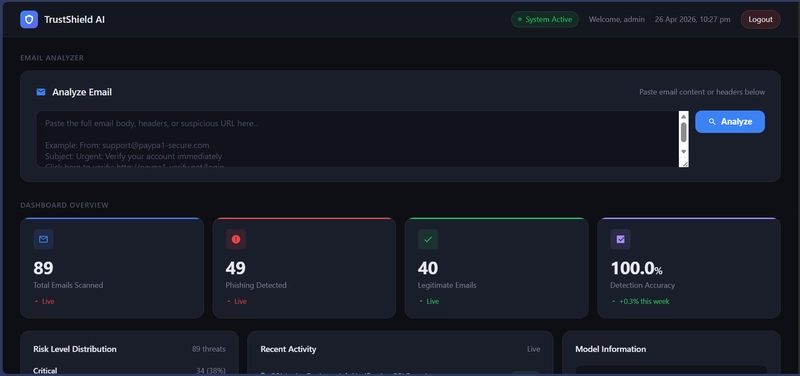Click the DASHBOARD OVERVIEW section label
The width and height of the screenshot is (800, 376).
click(x=64, y=205)
